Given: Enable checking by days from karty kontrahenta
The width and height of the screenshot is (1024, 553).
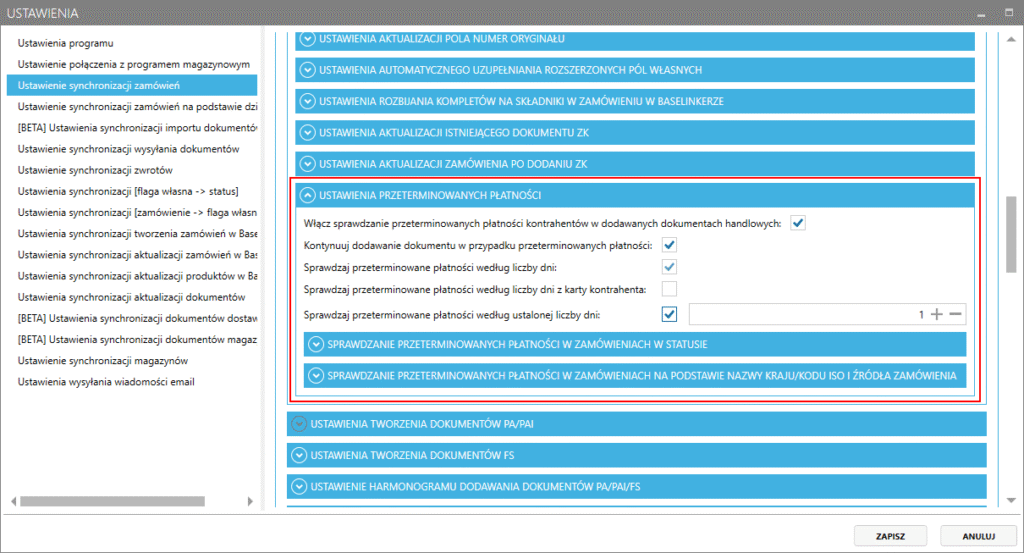Looking at the screenshot, I should [670, 290].
